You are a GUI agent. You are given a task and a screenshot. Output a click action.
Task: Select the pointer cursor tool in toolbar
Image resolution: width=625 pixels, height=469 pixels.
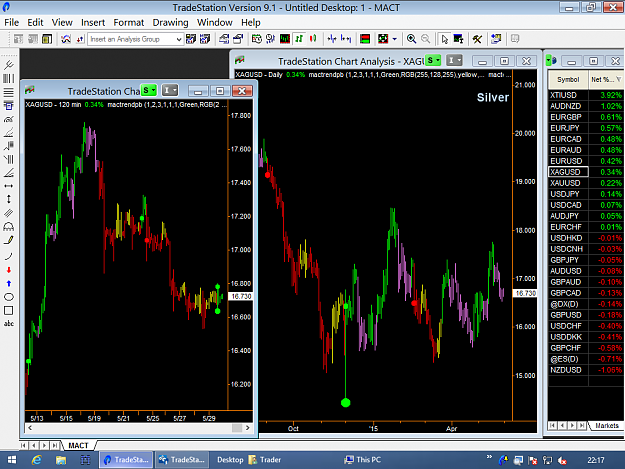(444, 39)
